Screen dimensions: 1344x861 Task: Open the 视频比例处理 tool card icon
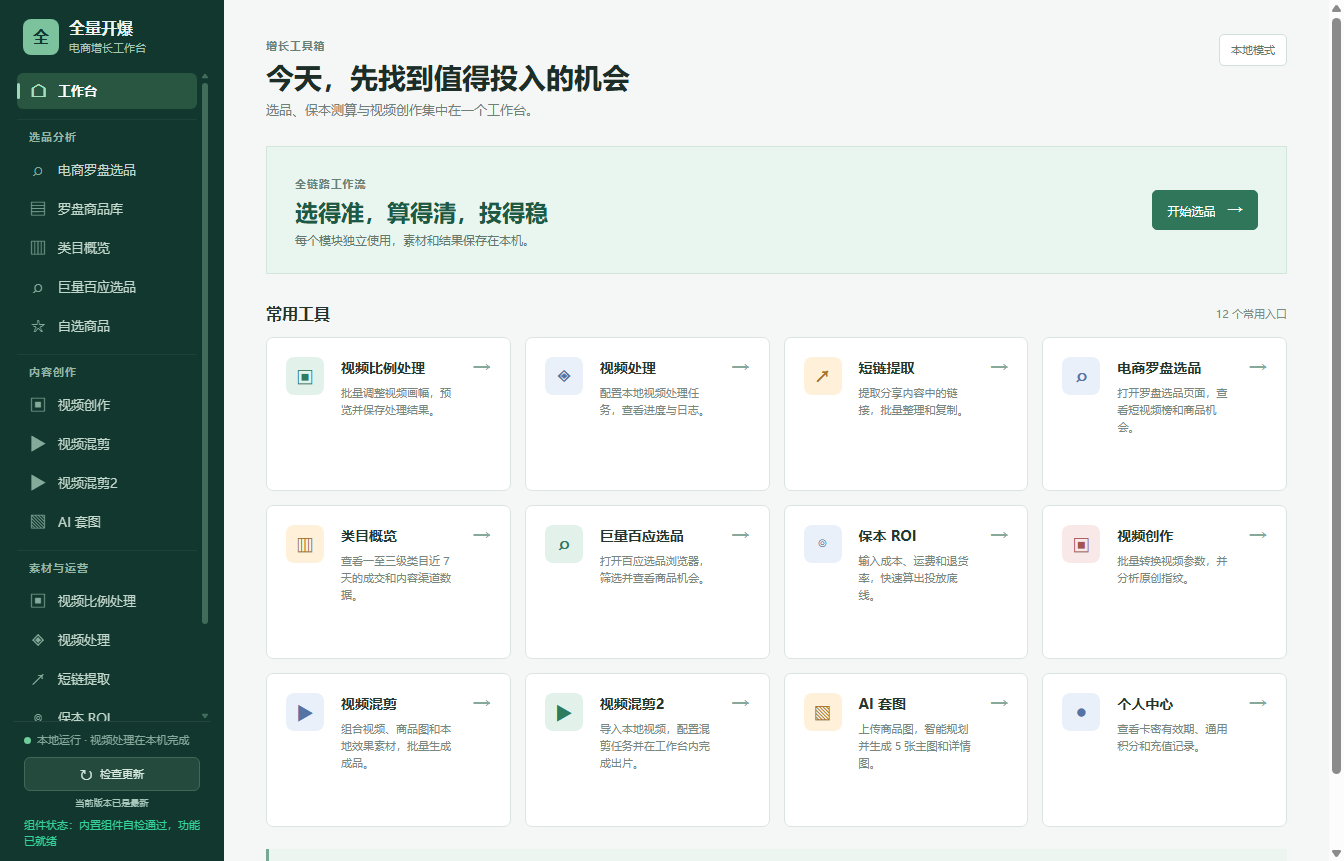(x=305, y=376)
